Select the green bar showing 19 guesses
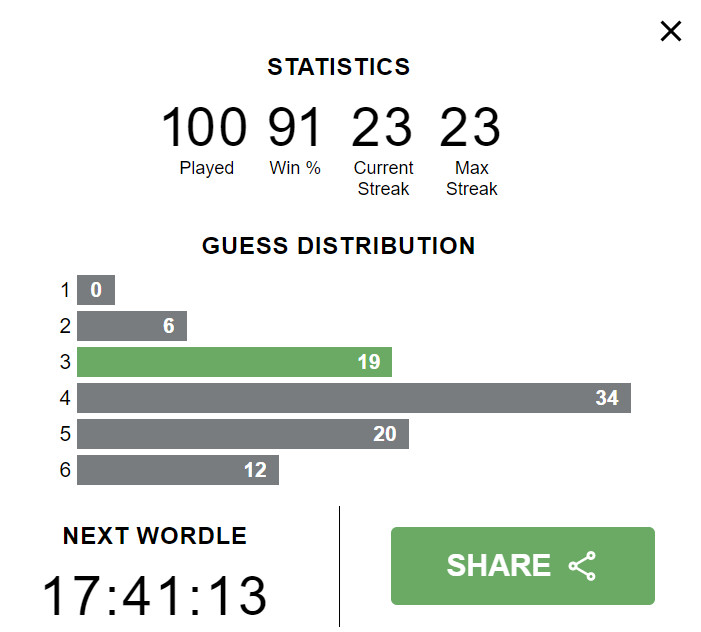Image resolution: width=701 pixels, height=632 pixels. [x=234, y=362]
